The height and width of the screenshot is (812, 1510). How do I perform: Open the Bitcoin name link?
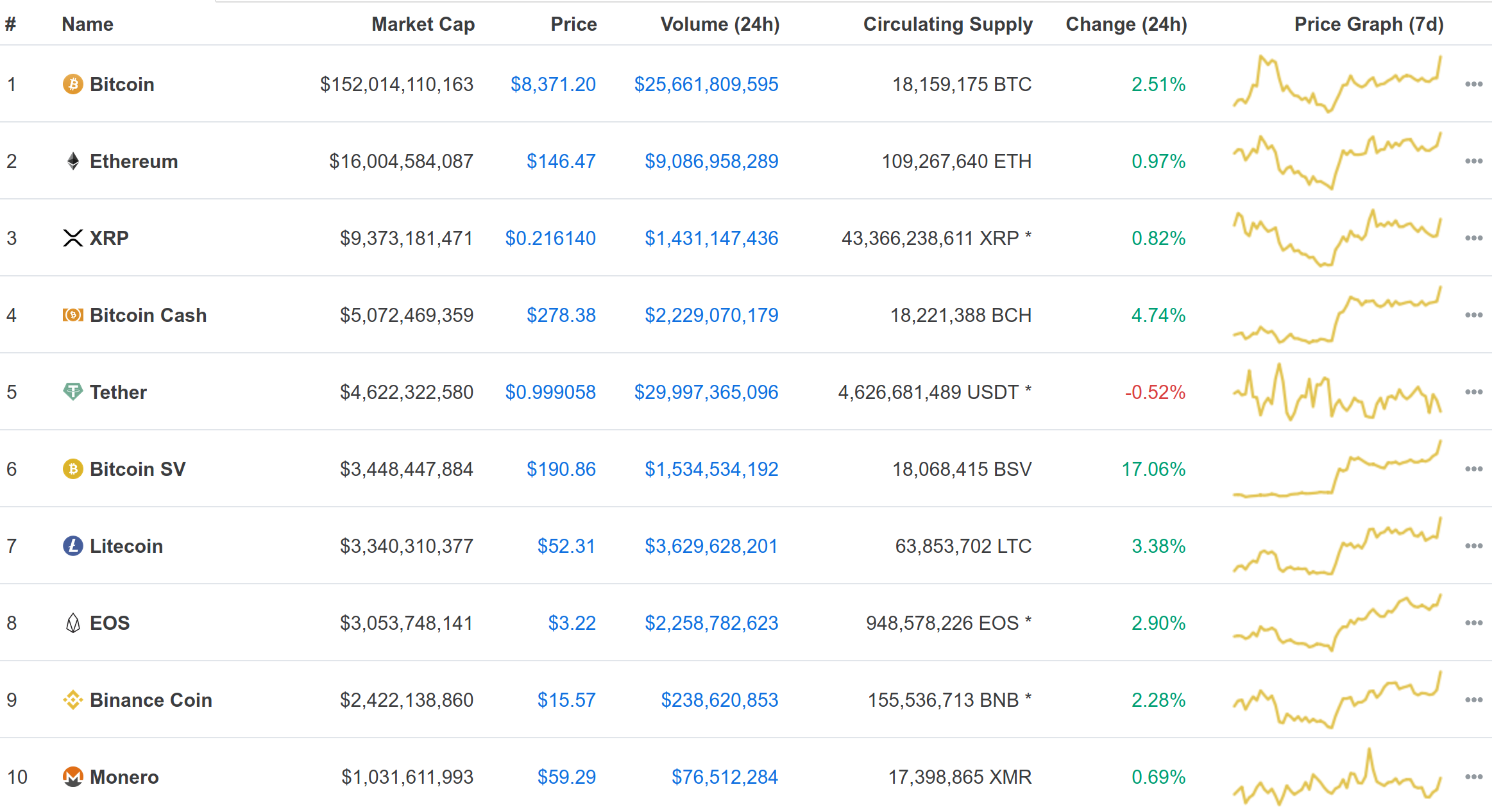(122, 84)
